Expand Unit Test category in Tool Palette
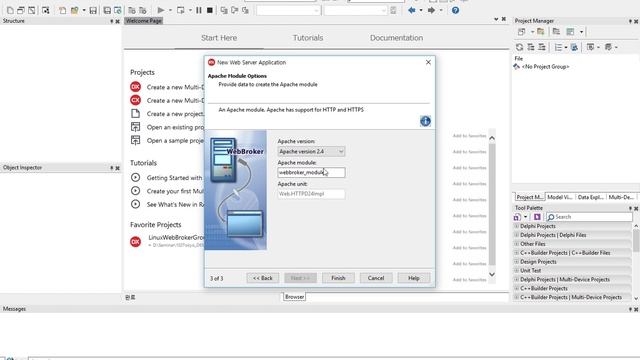Screen dimensions: 640x360 click(516, 271)
